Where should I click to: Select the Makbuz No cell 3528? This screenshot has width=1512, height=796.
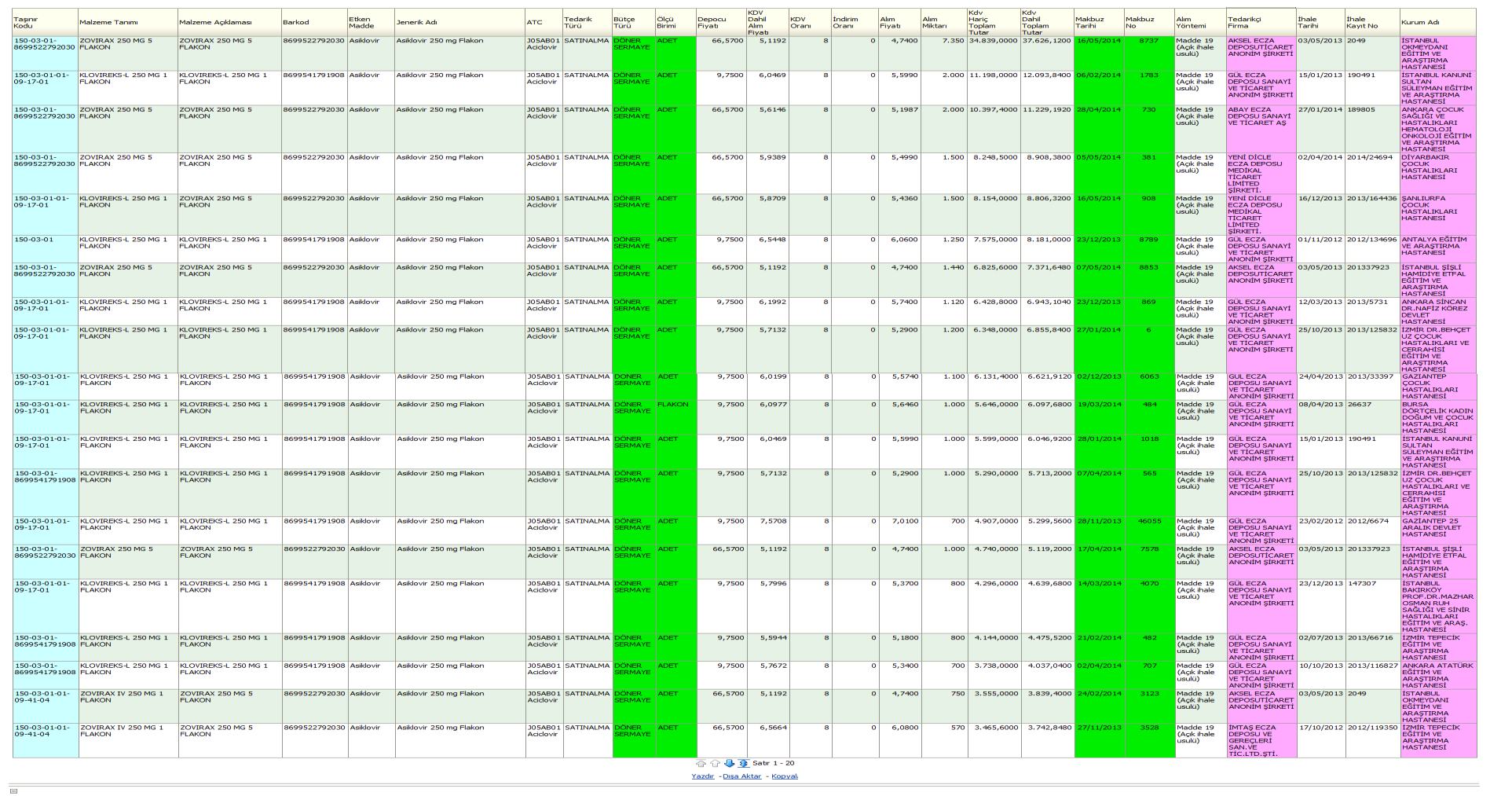tap(1149, 740)
